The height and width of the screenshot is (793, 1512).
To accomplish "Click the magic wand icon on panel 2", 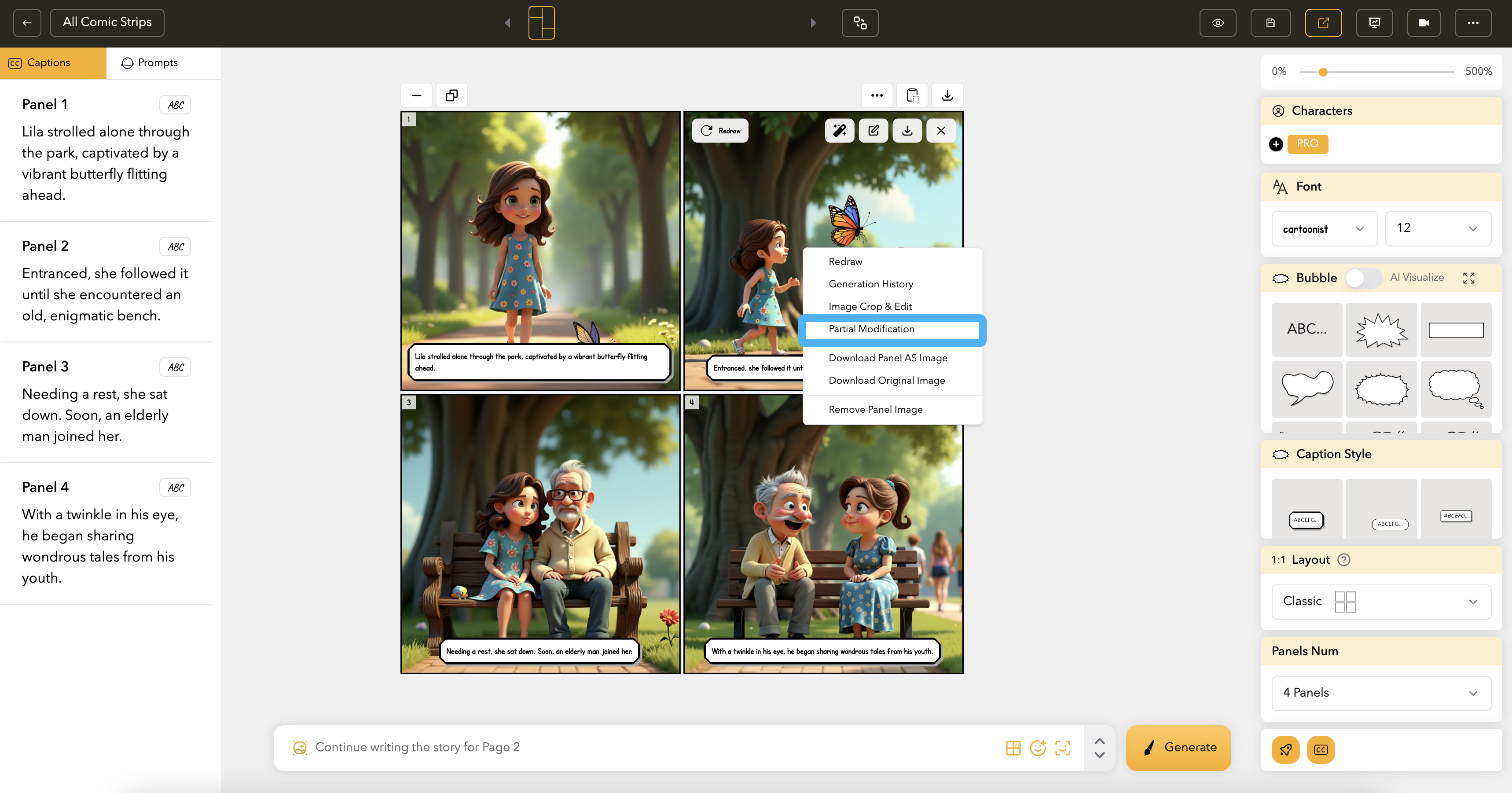I will [839, 130].
